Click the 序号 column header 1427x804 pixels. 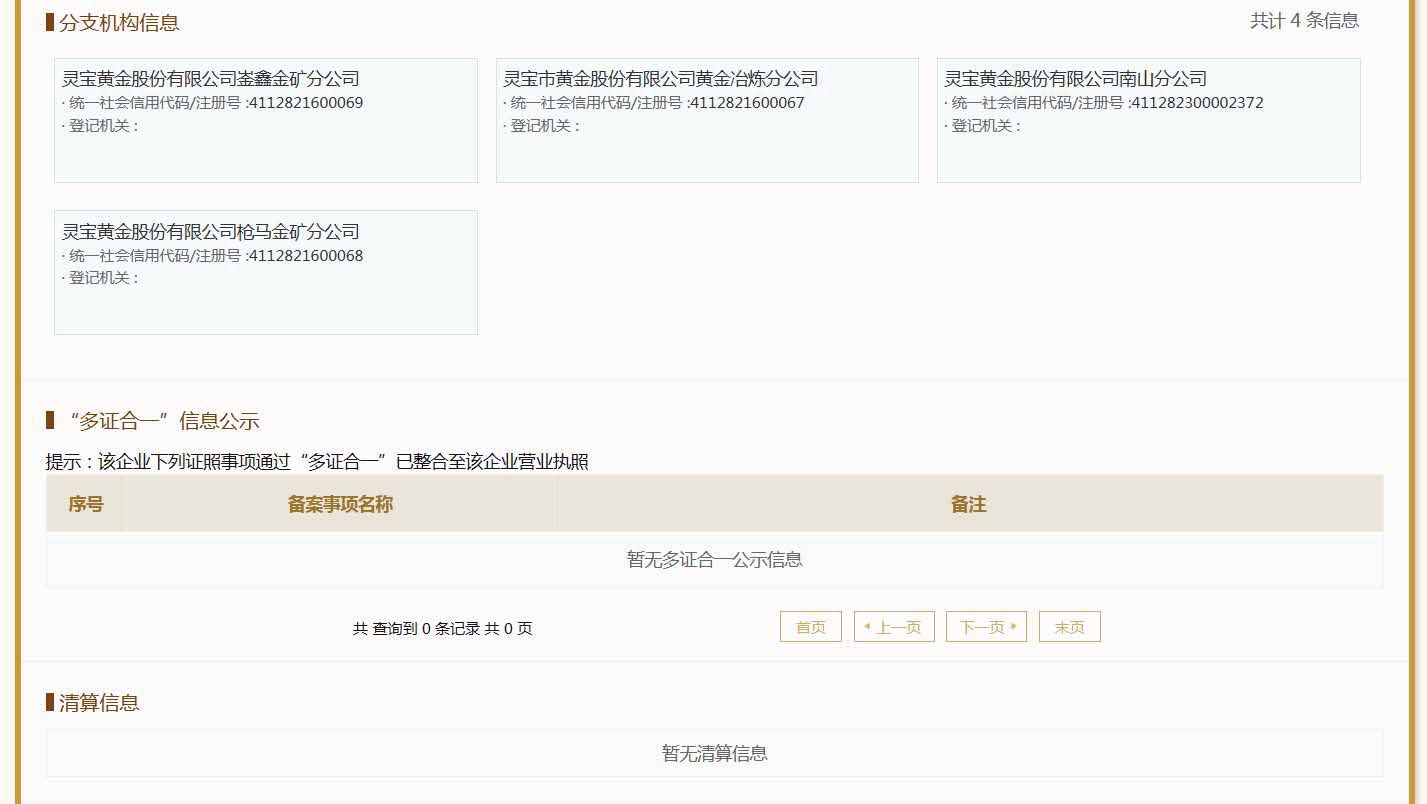click(x=86, y=504)
